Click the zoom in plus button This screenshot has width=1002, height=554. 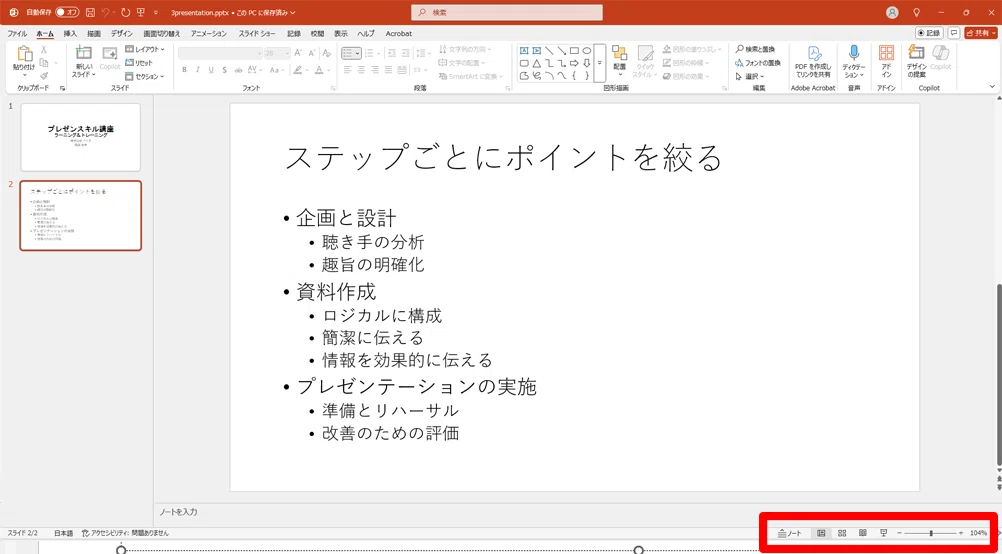960,533
